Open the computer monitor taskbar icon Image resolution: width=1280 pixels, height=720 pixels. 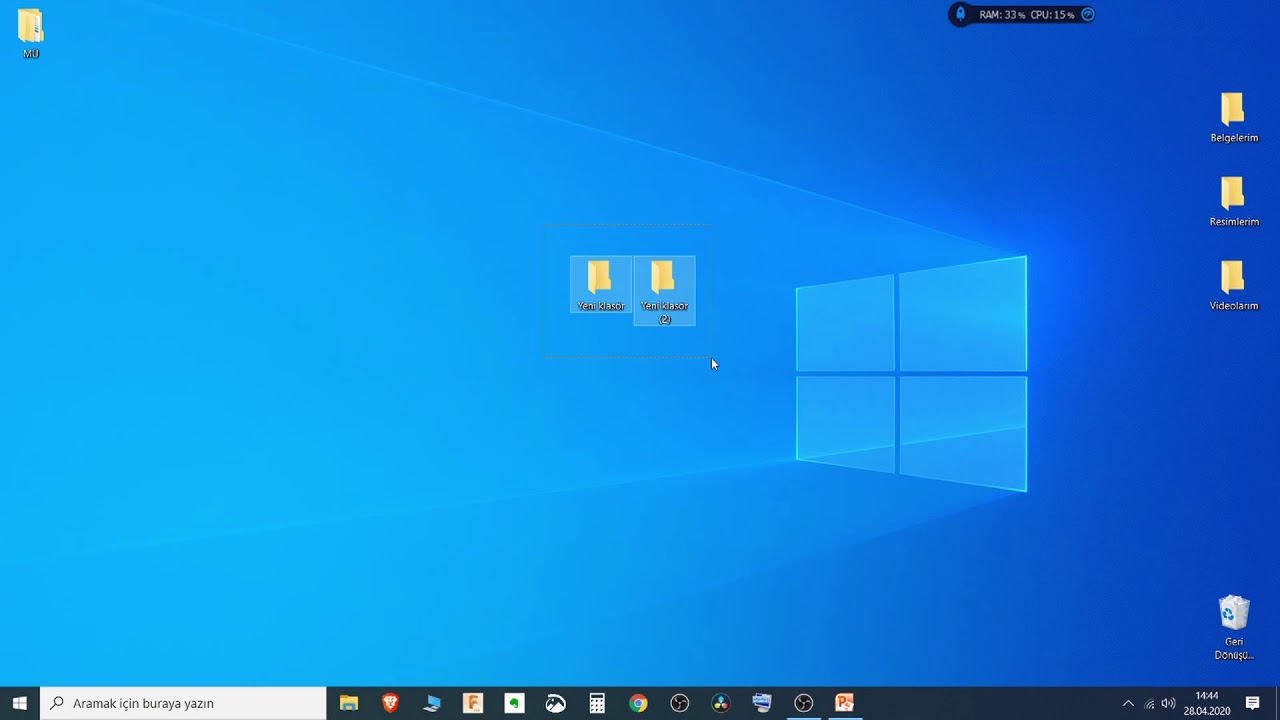[432, 703]
